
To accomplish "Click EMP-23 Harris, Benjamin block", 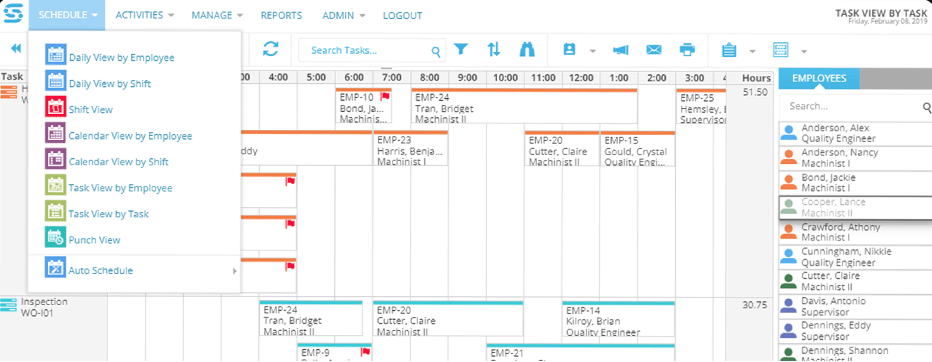I will tap(411, 149).
